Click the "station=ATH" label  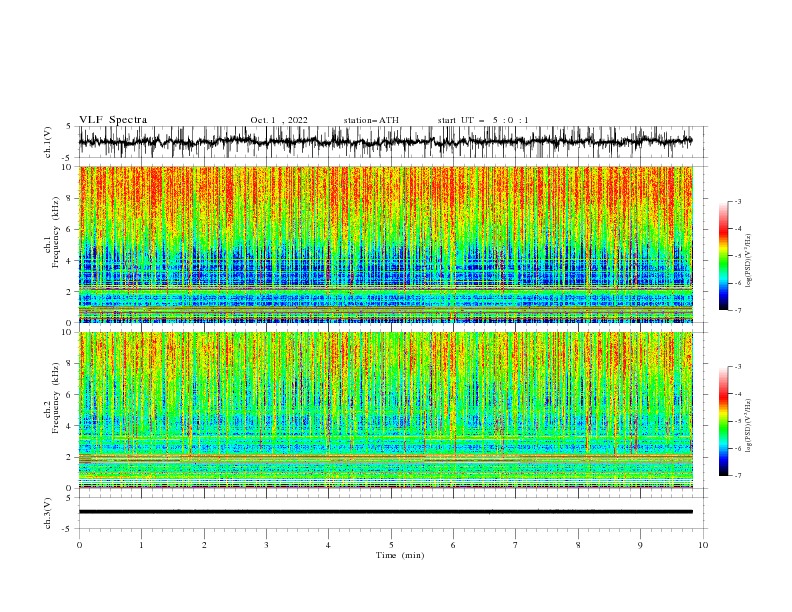click(371, 120)
